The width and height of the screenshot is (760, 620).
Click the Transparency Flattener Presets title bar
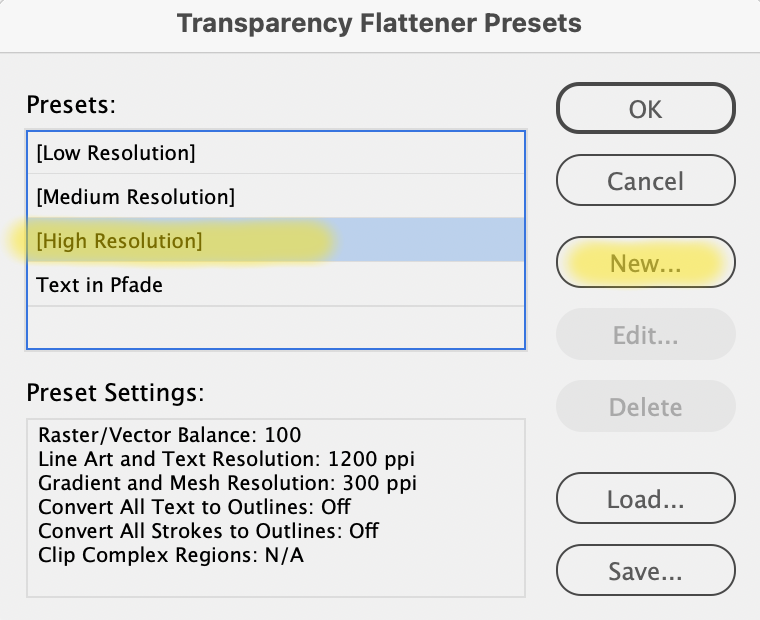click(380, 23)
